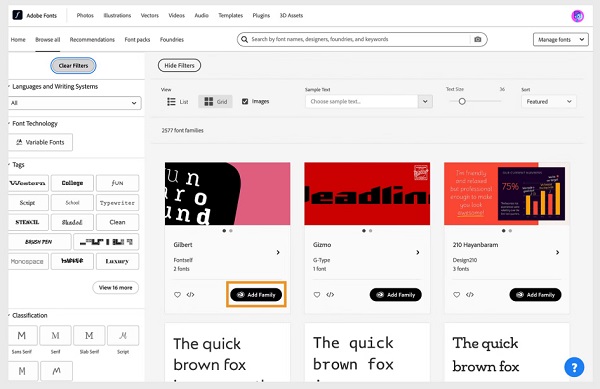Switch to List view
Viewport: 600px width, 389px height.
(178, 102)
